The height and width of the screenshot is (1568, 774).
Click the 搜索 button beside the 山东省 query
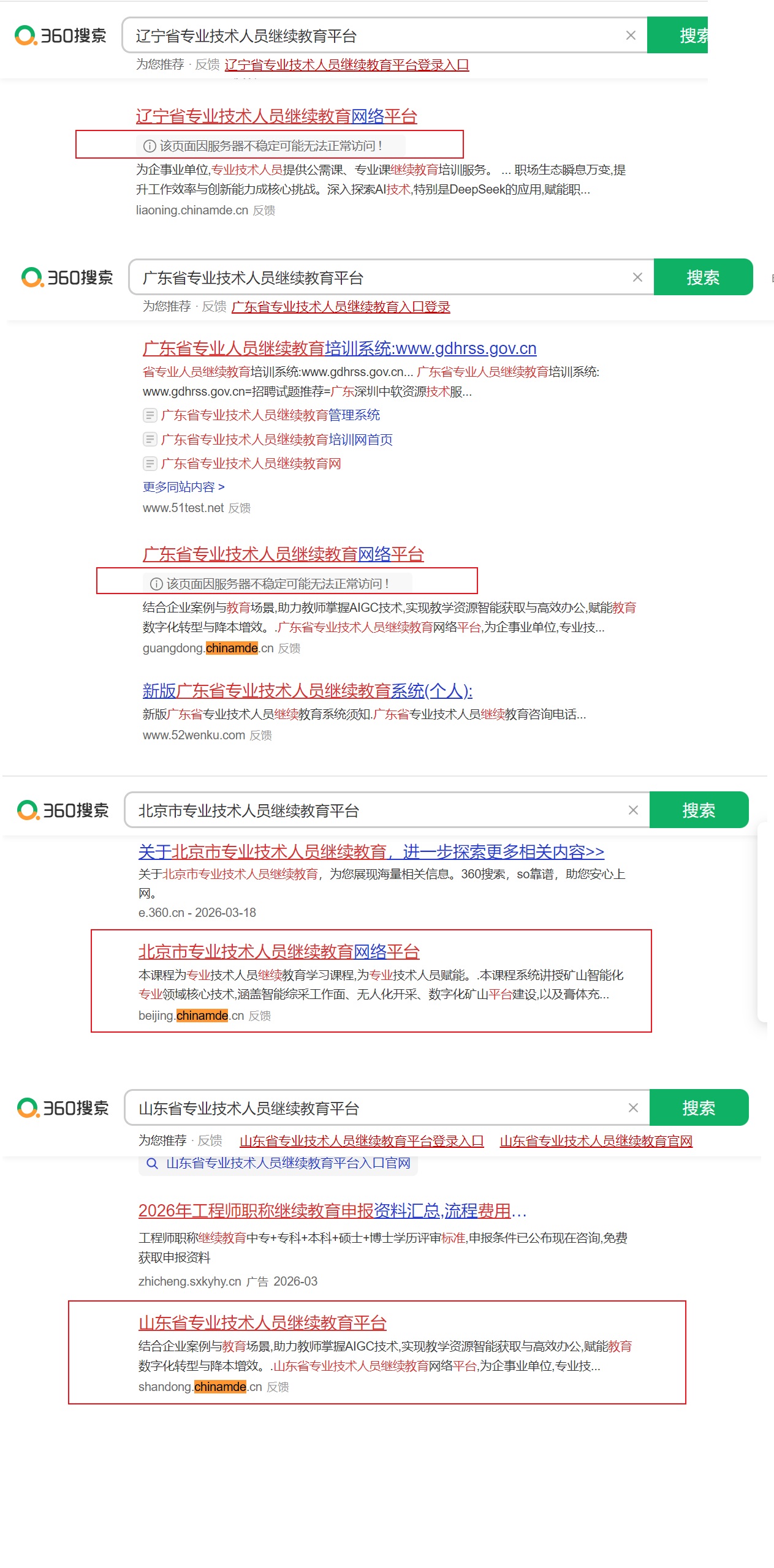point(699,1108)
